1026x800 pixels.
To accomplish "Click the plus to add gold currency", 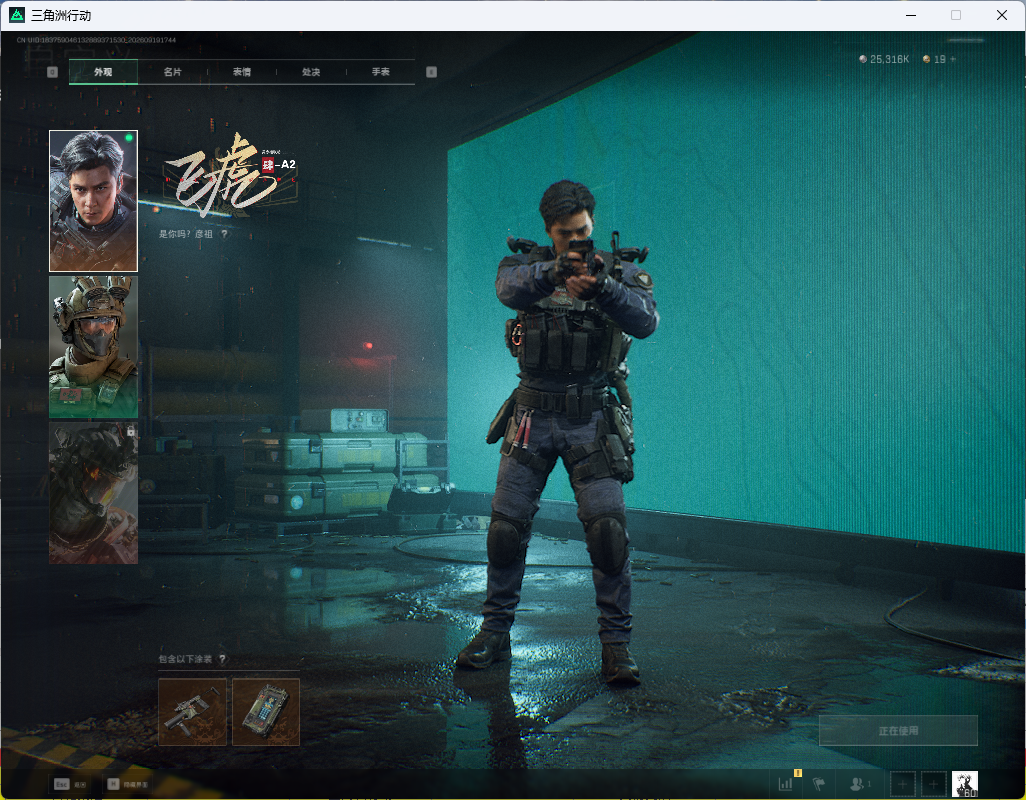I will click(x=953, y=59).
